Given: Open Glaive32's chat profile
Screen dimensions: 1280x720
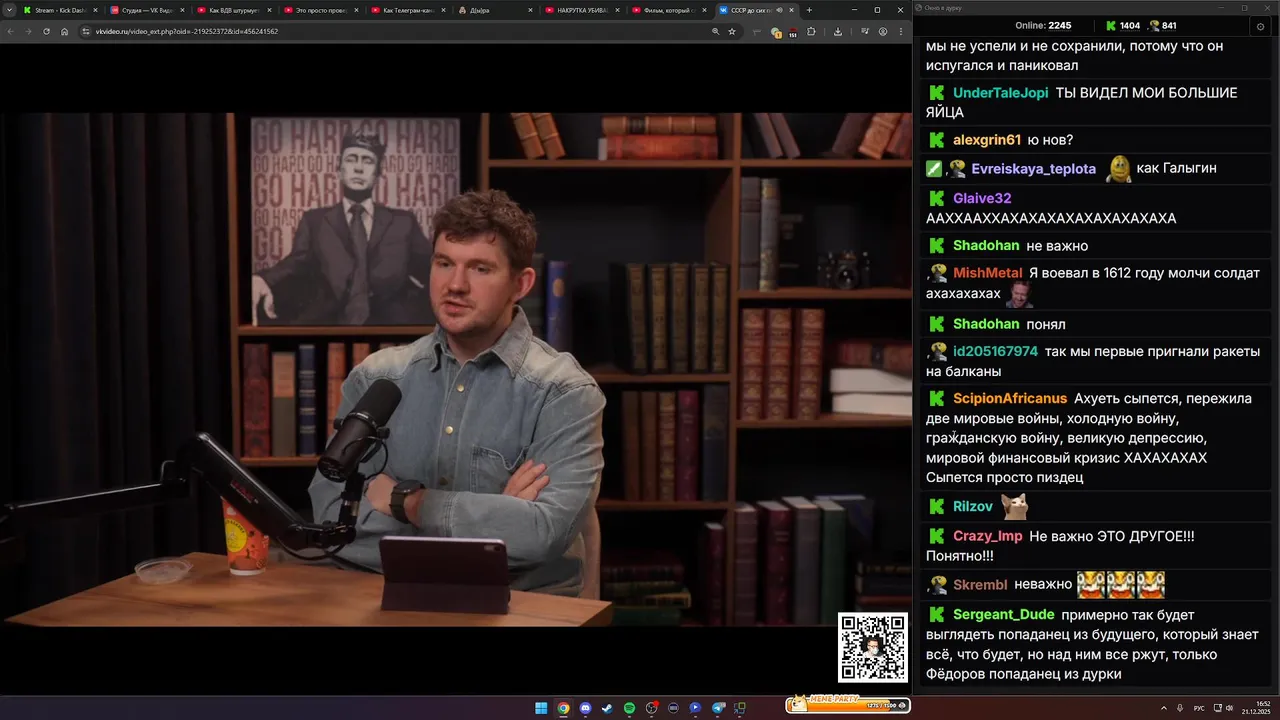Looking at the screenshot, I should tap(982, 198).
